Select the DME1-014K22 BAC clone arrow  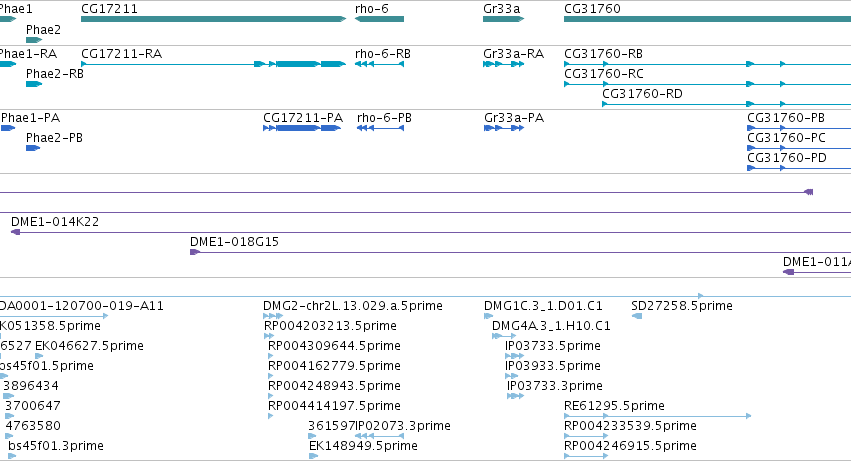431,232
